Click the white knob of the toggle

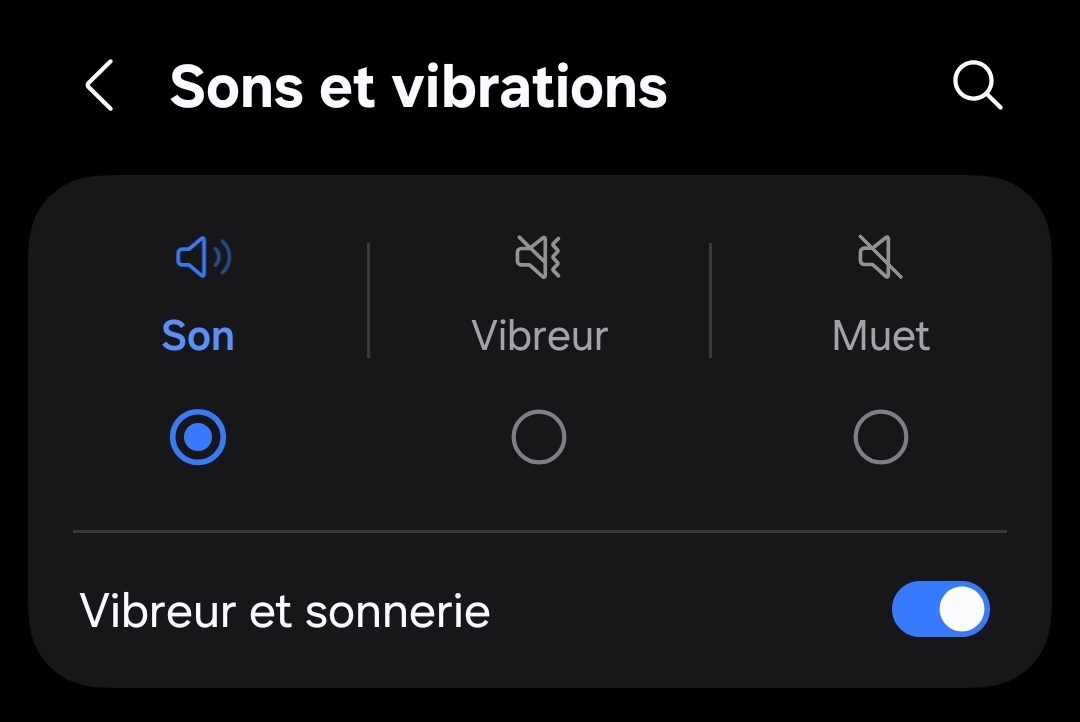[962, 609]
